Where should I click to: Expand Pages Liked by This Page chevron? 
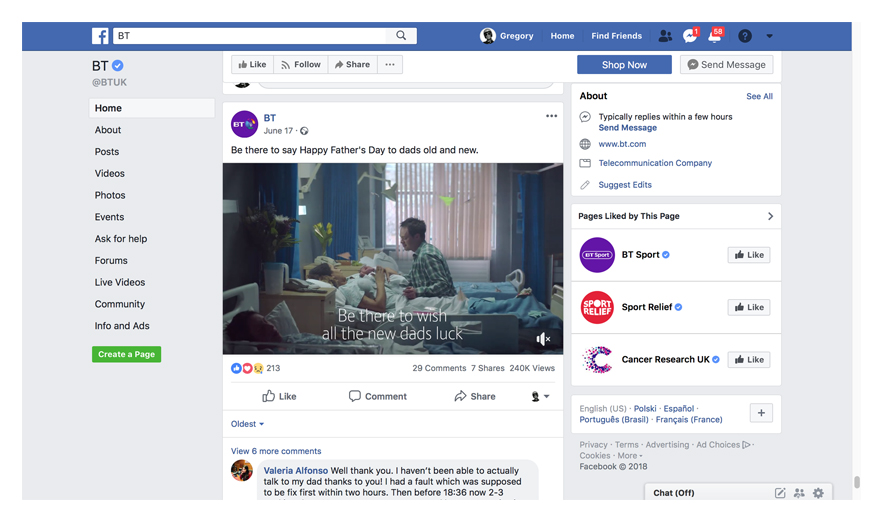coord(770,216)
